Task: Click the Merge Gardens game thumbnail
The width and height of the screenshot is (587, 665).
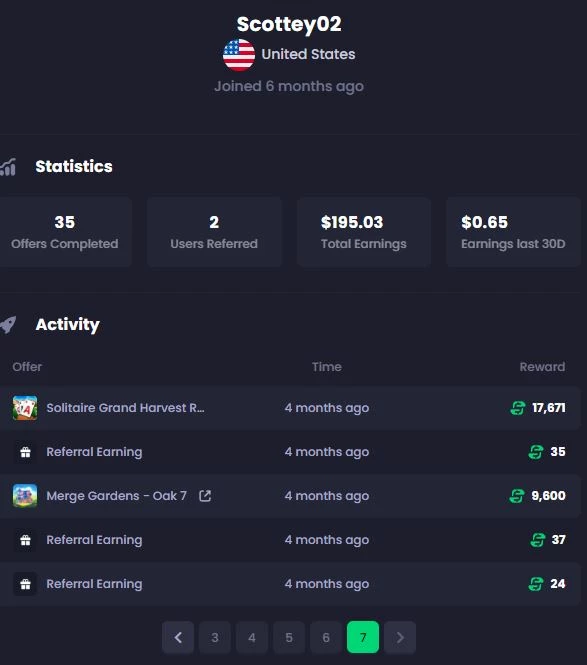Action: [x=25, y=496]
